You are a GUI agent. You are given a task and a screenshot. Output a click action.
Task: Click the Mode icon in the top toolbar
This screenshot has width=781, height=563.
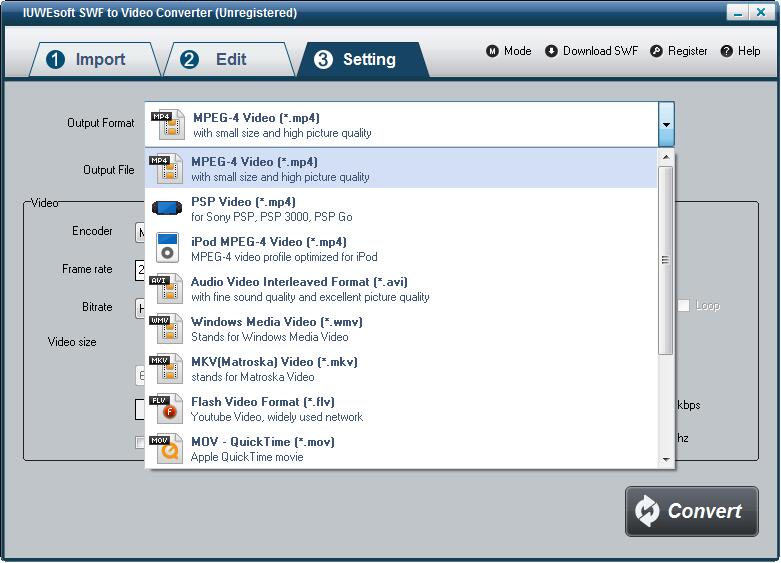pyautogui.click(x=492, y=51)
